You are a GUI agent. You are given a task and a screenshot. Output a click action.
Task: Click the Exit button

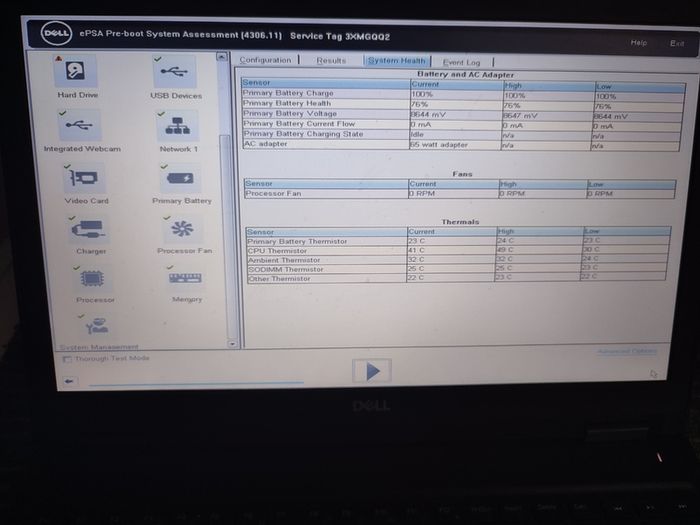point(677,43)
